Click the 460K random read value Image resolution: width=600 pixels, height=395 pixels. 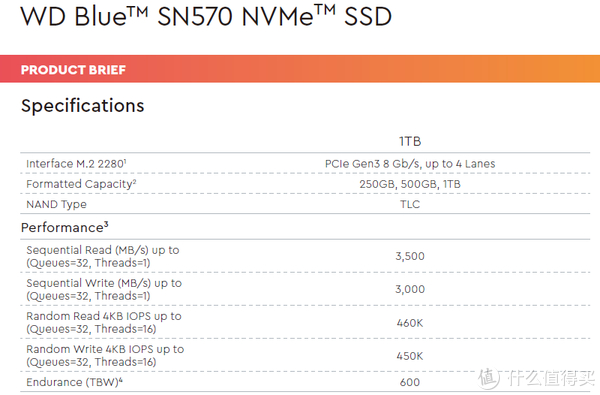[410, 323]
